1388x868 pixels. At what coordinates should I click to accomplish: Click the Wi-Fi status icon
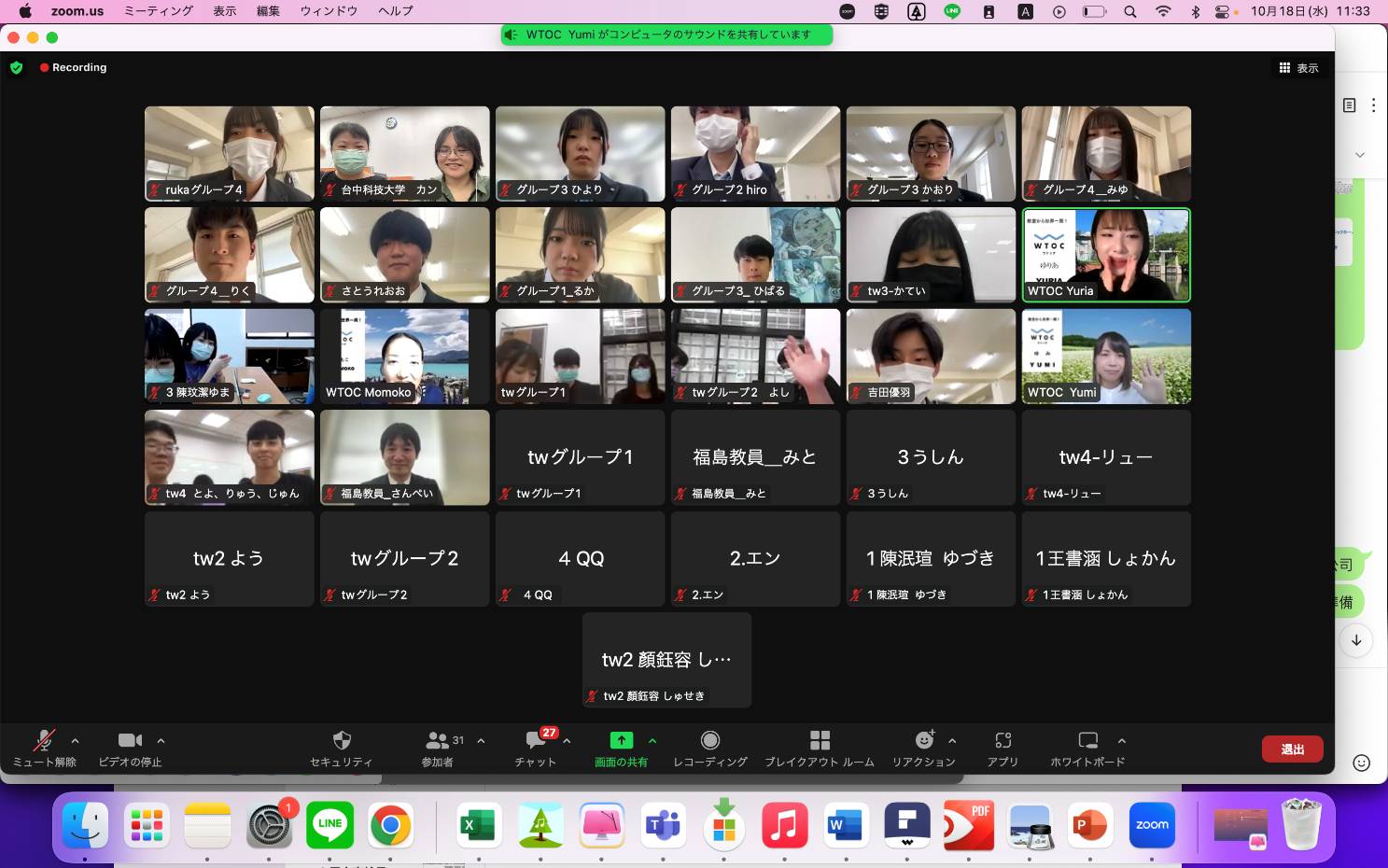[x=1163, y=11]
